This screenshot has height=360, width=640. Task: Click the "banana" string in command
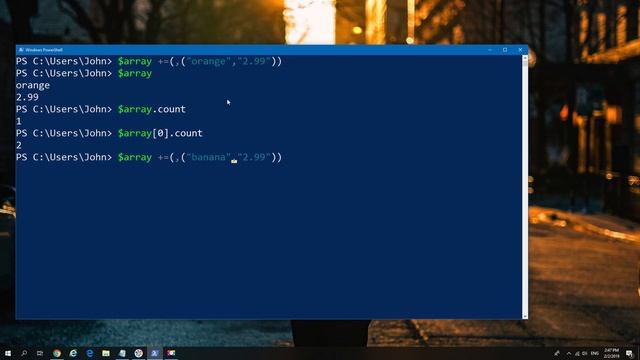tap(208, 157)
